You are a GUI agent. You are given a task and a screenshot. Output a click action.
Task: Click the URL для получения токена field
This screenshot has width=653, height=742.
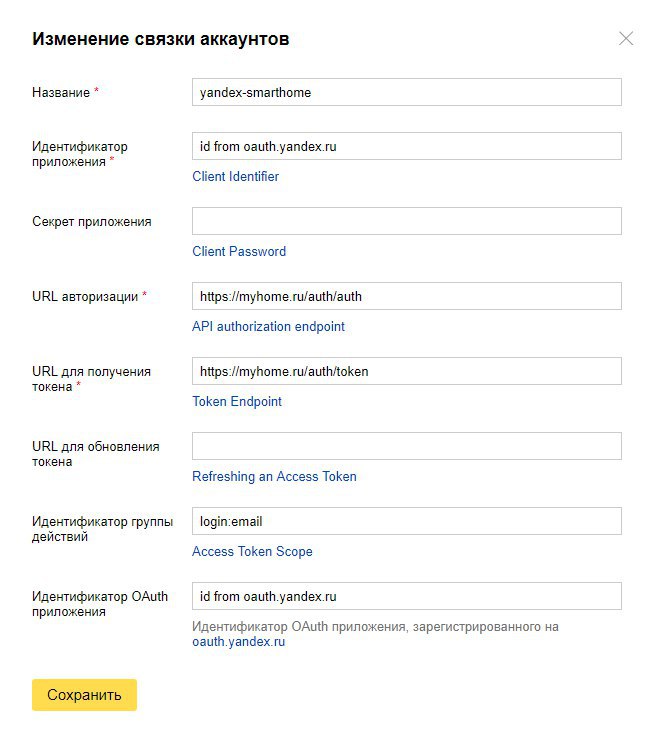tap(406, 371)
